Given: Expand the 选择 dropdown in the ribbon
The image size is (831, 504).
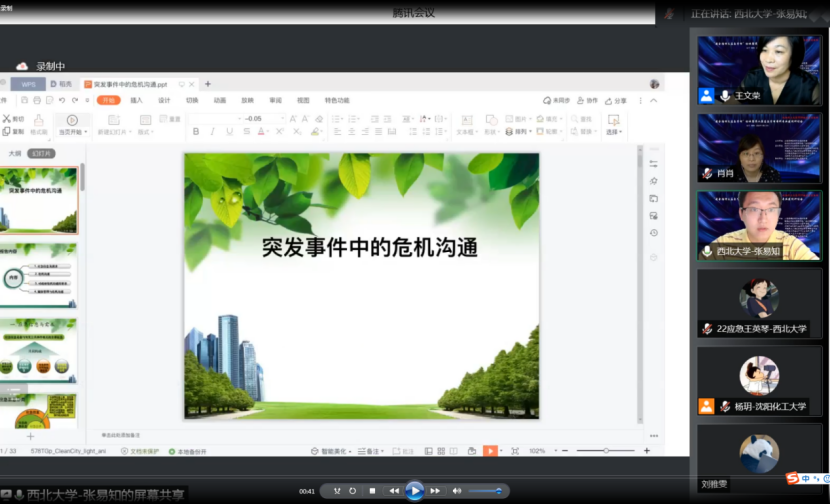Looking at the screenshot, I should click(613, 131).
